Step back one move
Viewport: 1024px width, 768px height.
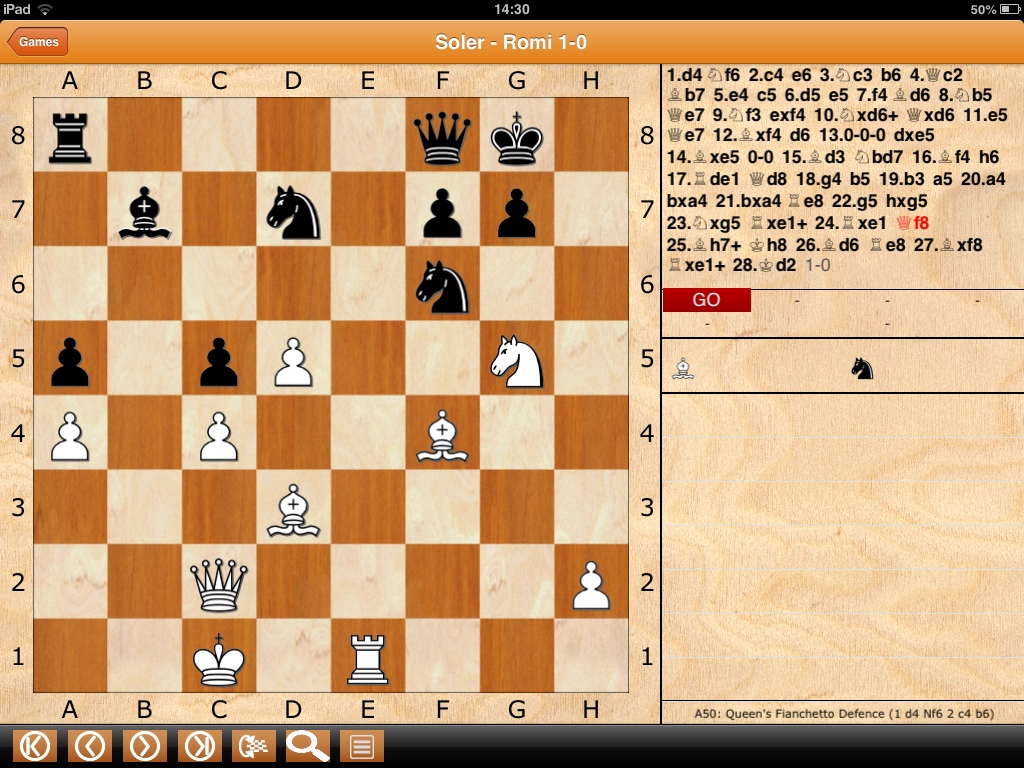[x=90, y=746]
